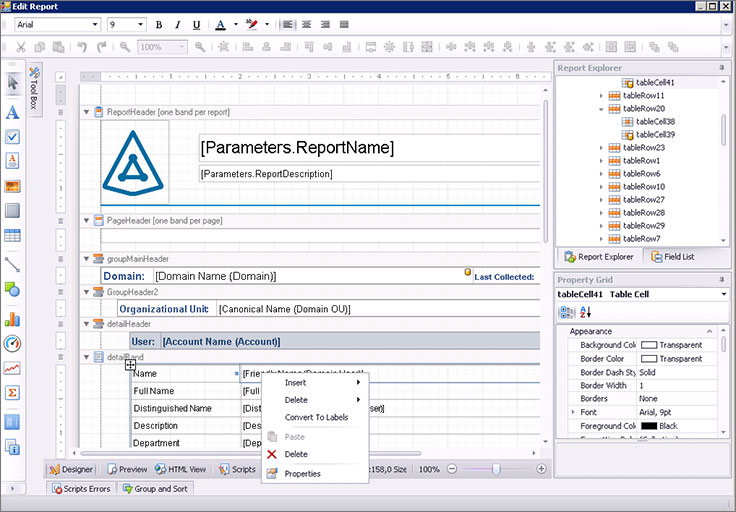Choose the Panel control tool

[13, 210]
